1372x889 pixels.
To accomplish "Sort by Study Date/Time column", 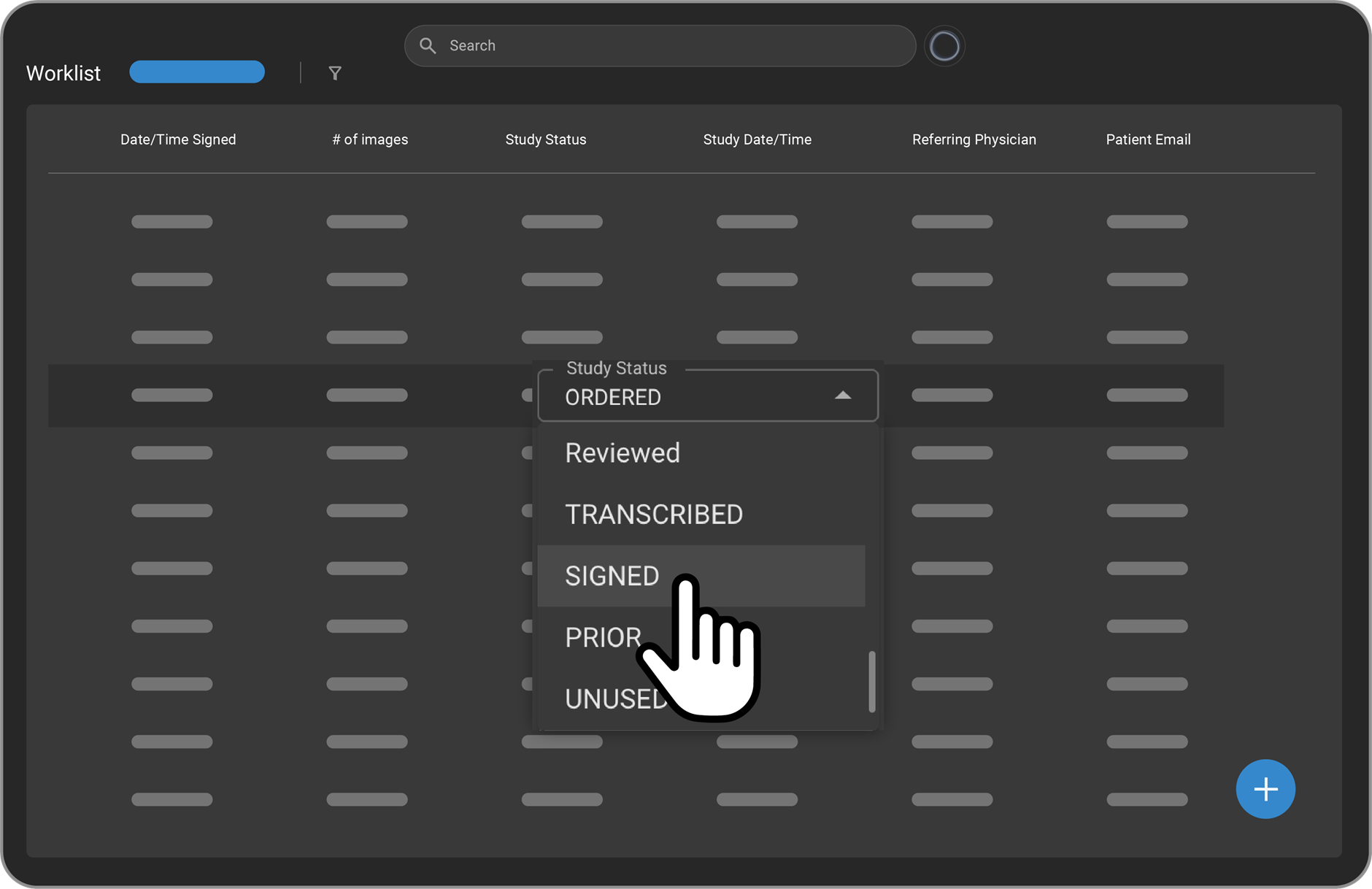I will 757,139.
